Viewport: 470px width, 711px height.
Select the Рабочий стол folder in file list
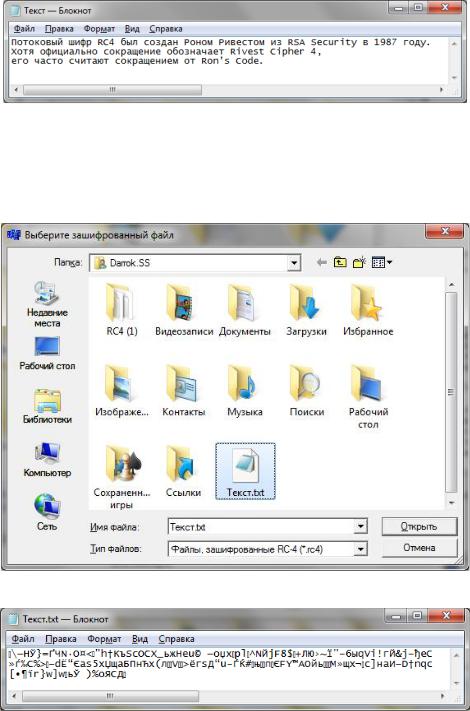tap(368, 397)
